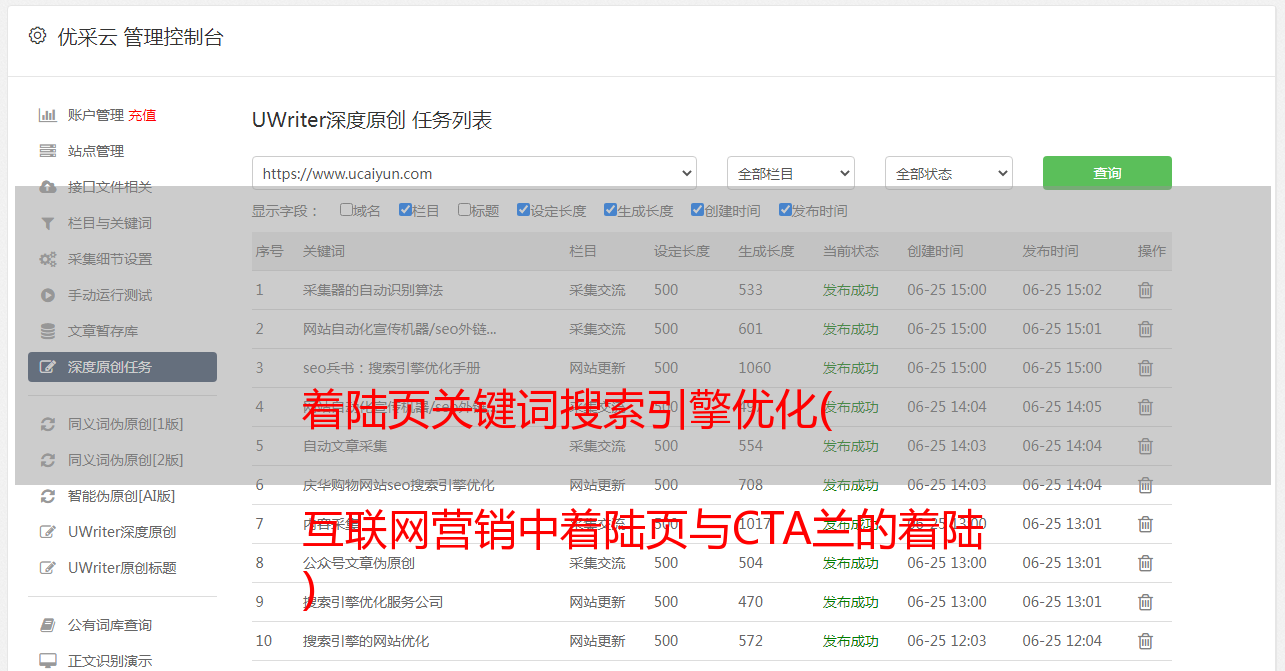Click the 正文识别演示 monitor icon
Screen dimensions: 1285x671
click(47, 661)
